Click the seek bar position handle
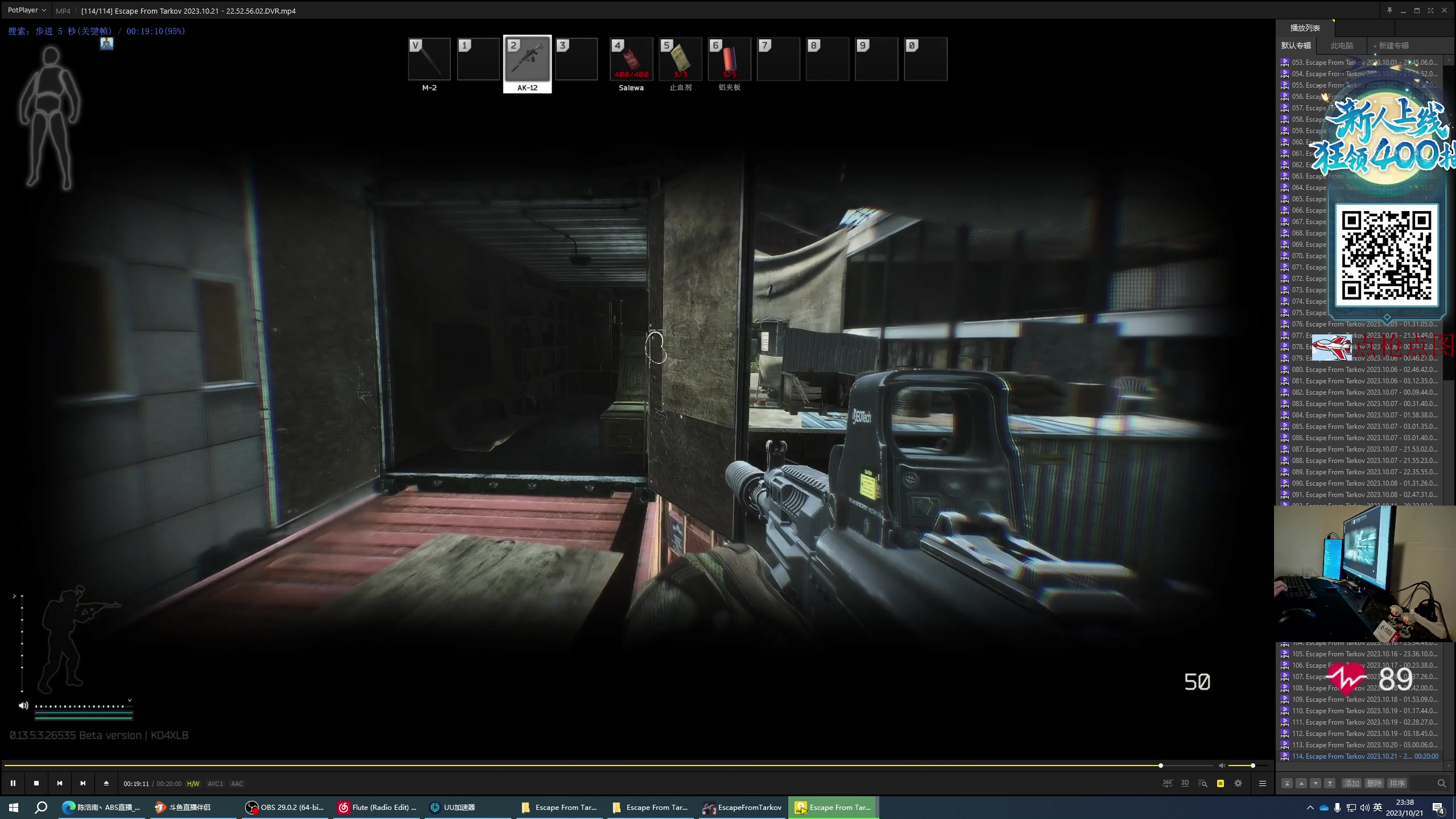 pyautogui.click(x=1161, y=766)
